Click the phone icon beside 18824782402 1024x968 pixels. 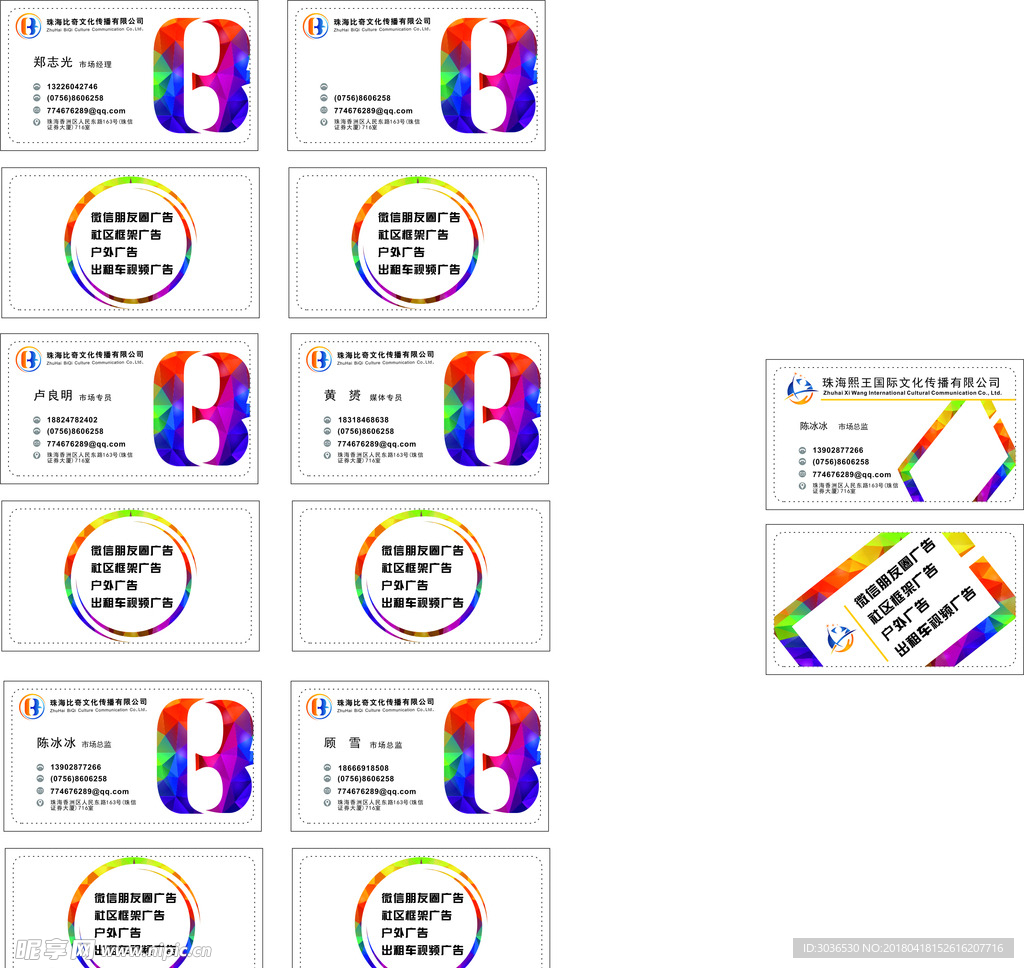click(x=37, y=420)
